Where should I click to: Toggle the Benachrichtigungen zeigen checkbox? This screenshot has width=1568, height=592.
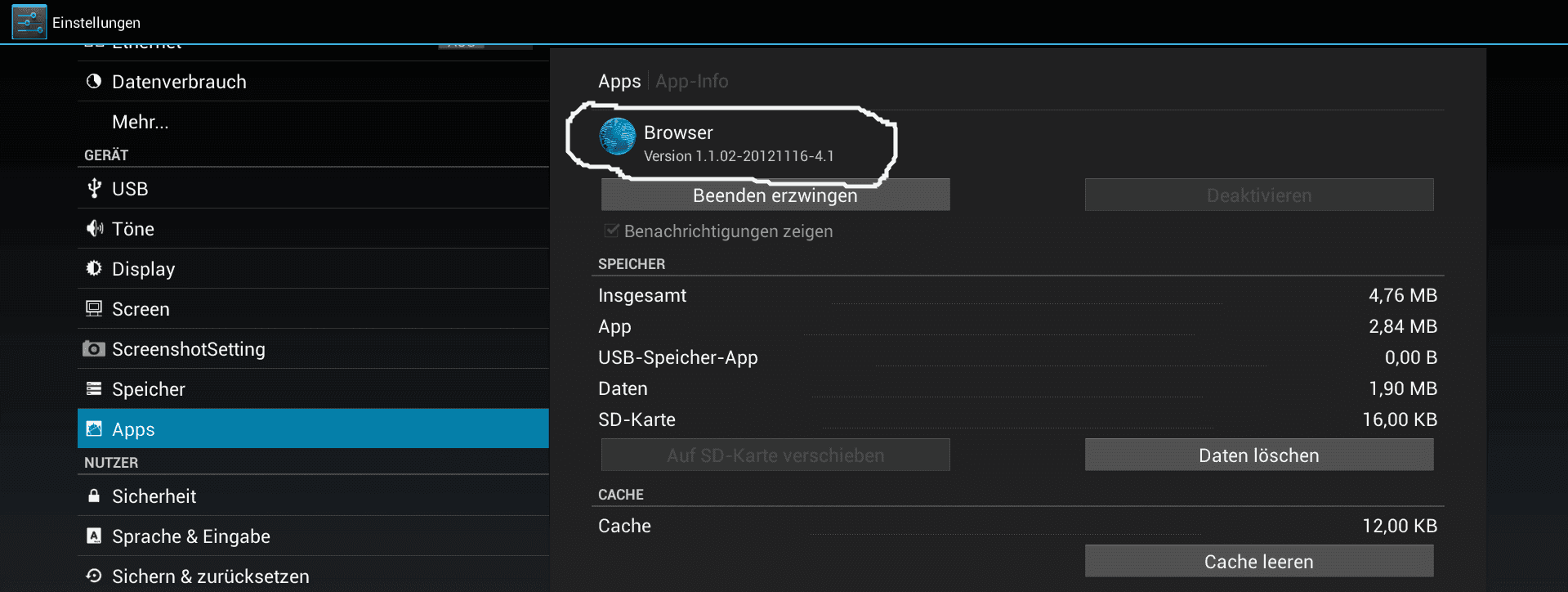coord(611,231)
